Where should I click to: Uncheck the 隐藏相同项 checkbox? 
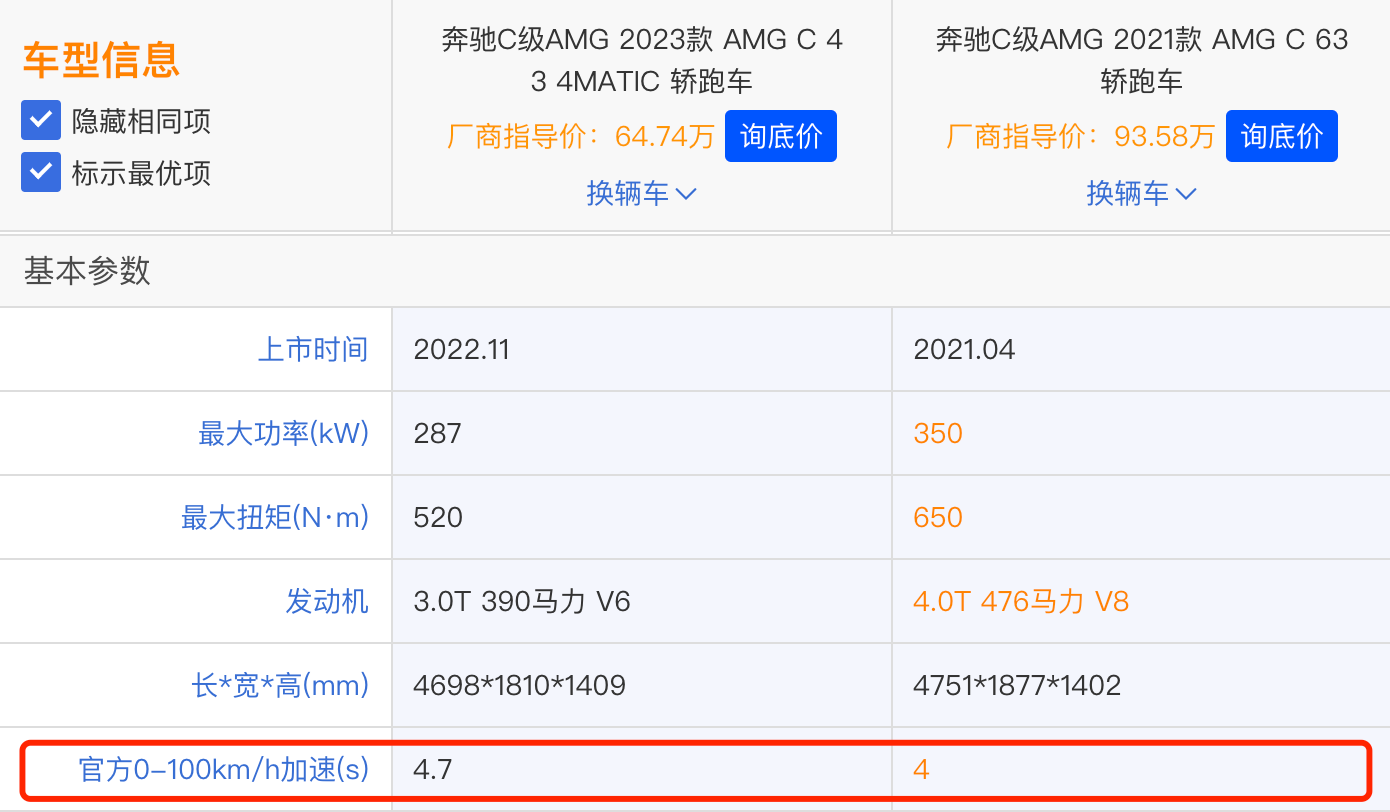pyautogui.click(x=41, y=121)
